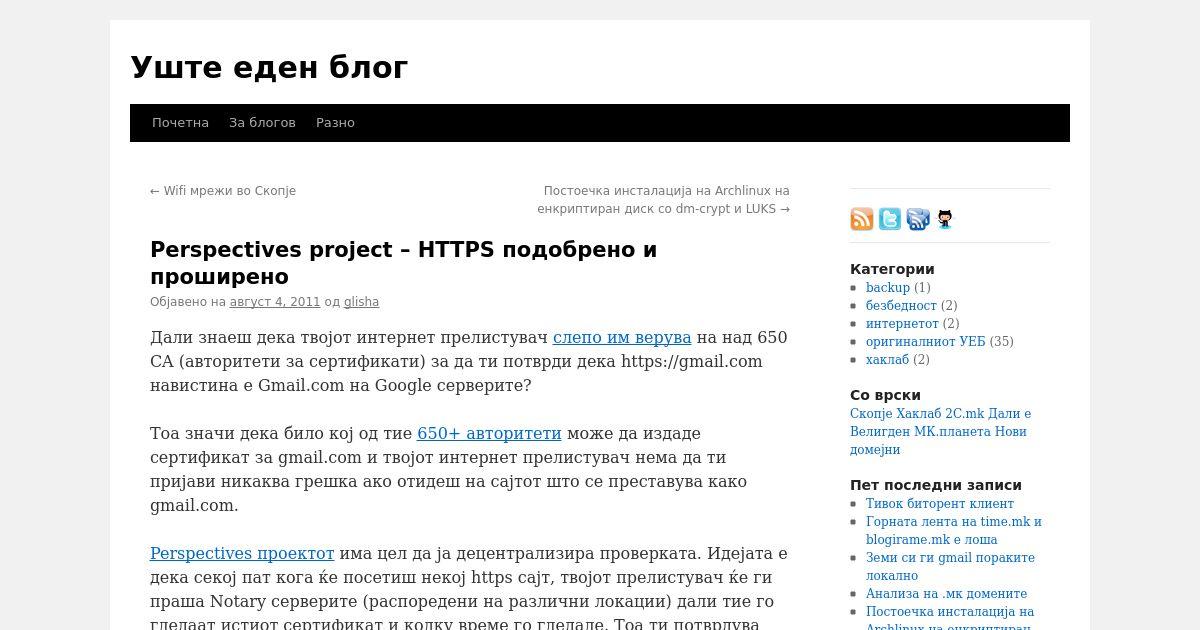Open the backup category
Image resolution: width=1200 pixels, height=630 pixels.
[888, 288]
